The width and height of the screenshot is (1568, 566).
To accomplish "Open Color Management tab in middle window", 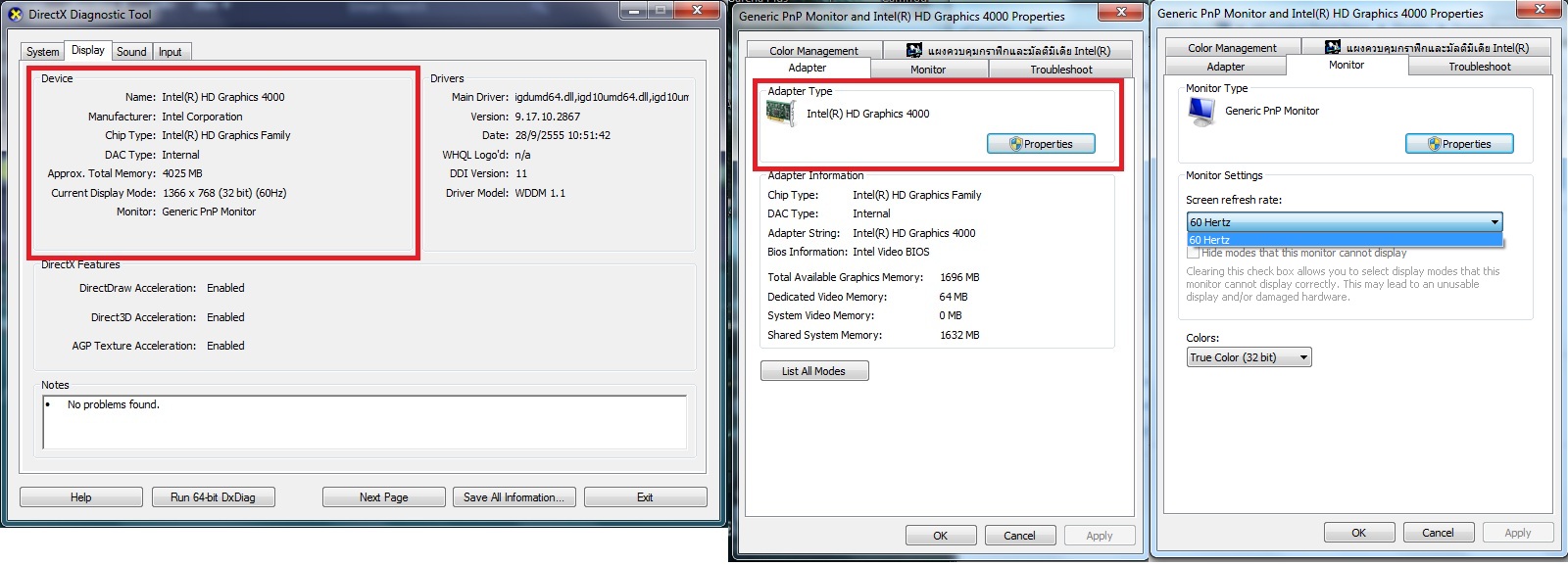I will pos(813,51).
